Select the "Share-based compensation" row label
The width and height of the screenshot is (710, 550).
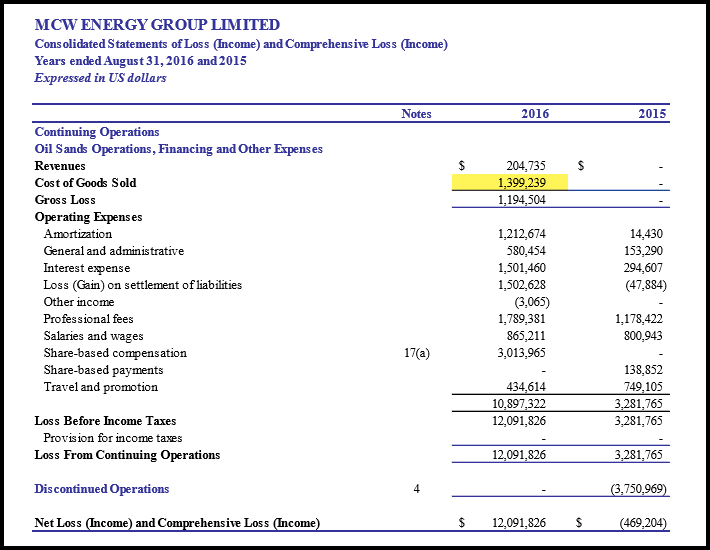point(115,353)
